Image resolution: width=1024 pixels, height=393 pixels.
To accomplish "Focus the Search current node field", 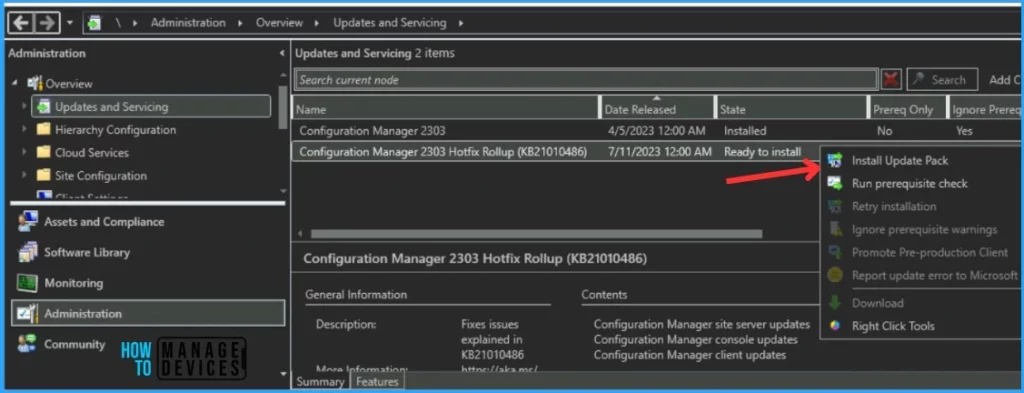I will coord(586,80).
